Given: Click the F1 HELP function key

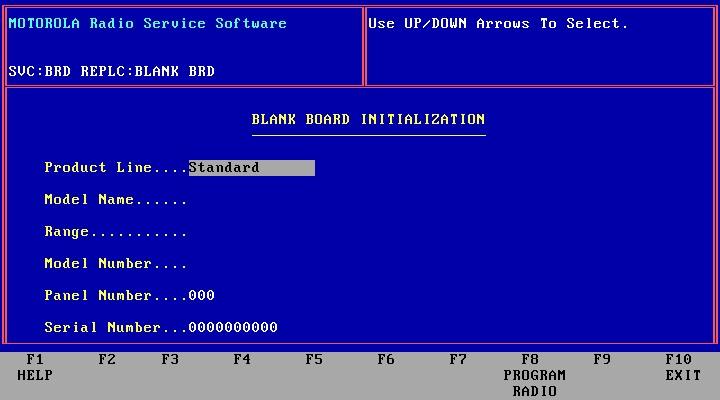Looking at the screenshot, I should pos(35,367).
